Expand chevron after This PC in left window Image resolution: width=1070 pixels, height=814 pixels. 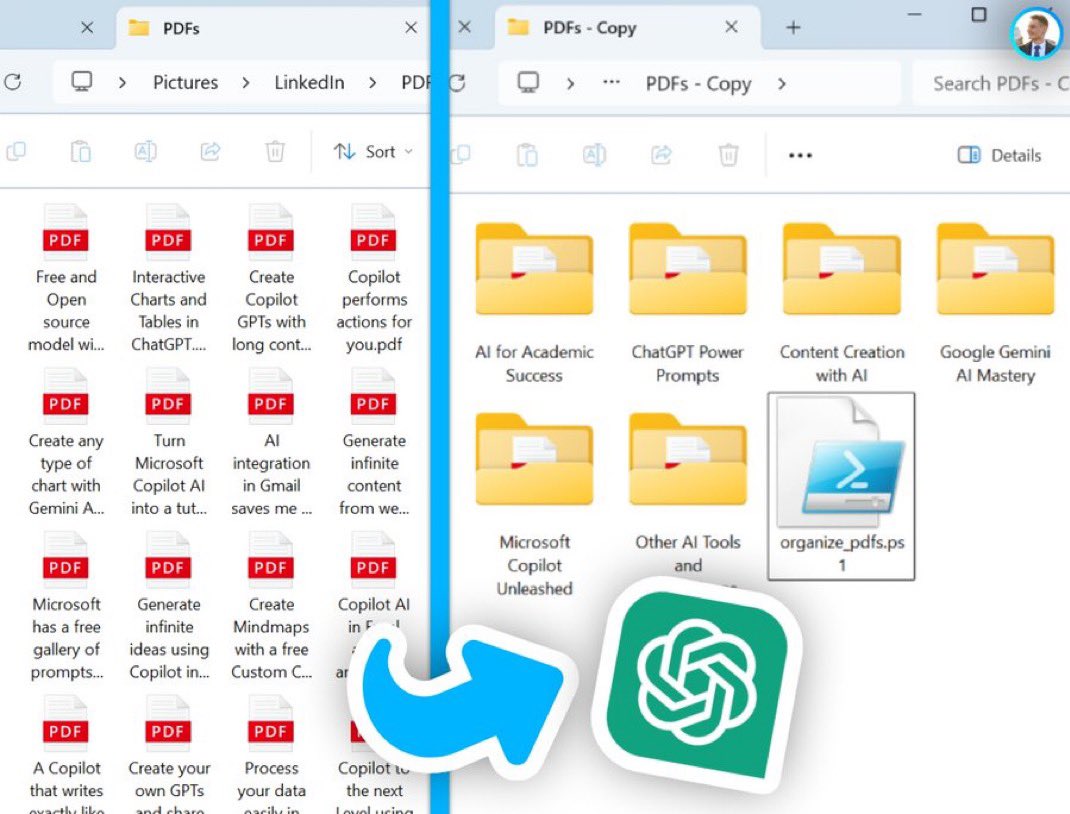[122, 83]
